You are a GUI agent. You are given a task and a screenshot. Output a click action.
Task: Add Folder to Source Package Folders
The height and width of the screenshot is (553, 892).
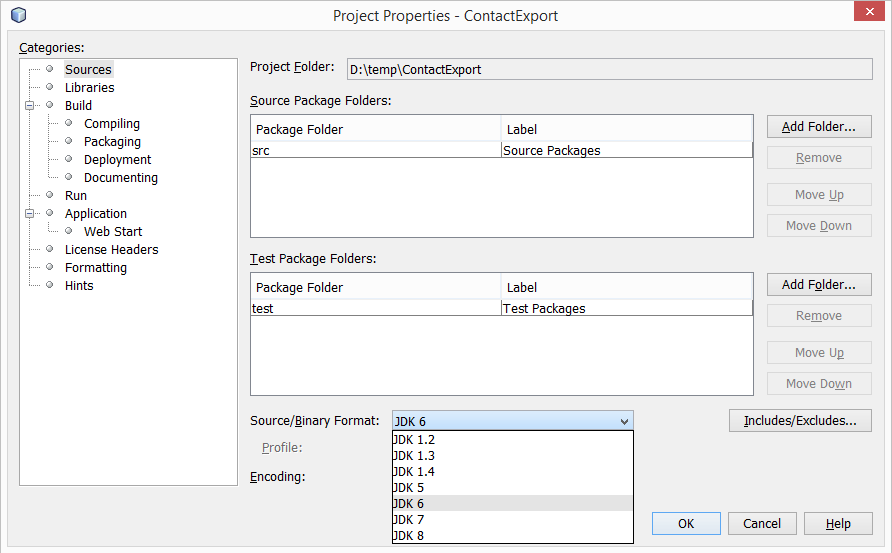point(818,127)
